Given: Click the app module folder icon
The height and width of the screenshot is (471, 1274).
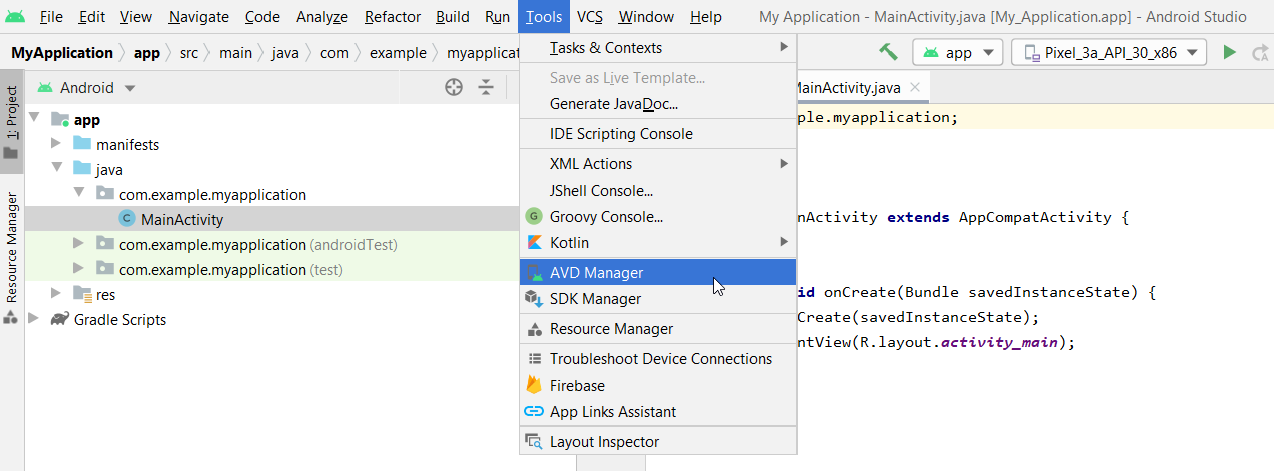Looking at the screenshot, I should coord(60,120).
